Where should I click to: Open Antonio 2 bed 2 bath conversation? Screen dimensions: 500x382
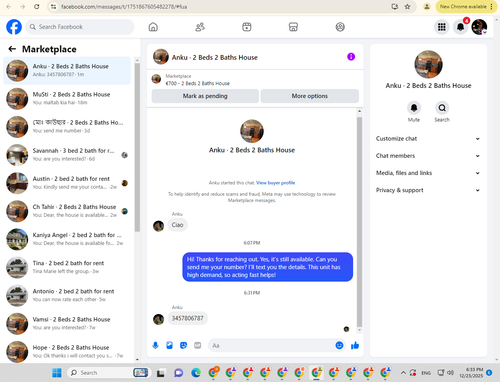(x=67, y=296)
